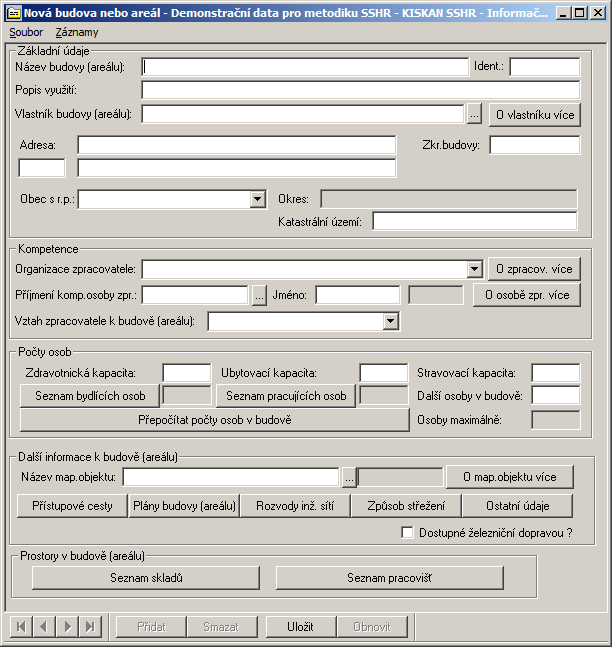Viewport: 612px width, 647px height.
Task: Open 'Organizace zpracovatele' dropdown list
Action: [x=475, y=269]
